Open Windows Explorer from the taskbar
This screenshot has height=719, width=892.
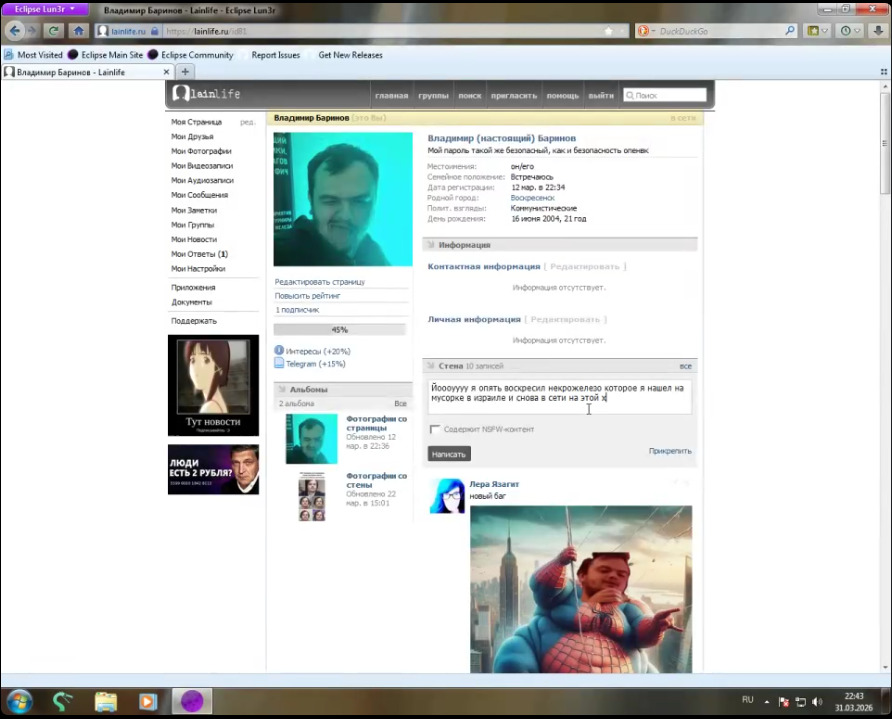point(106,701)
